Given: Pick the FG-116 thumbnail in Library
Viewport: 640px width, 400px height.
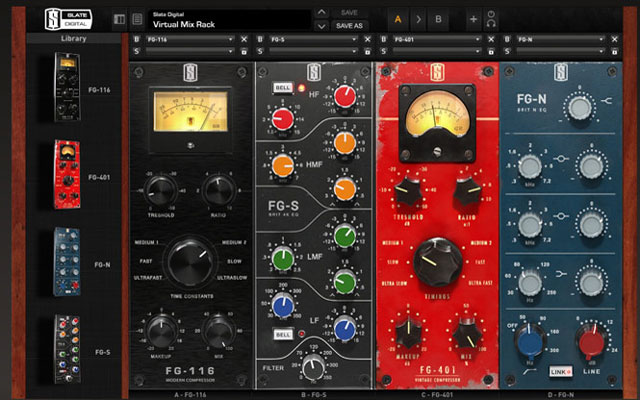Looking at the screenshot, I should click(x=67, y=87).
